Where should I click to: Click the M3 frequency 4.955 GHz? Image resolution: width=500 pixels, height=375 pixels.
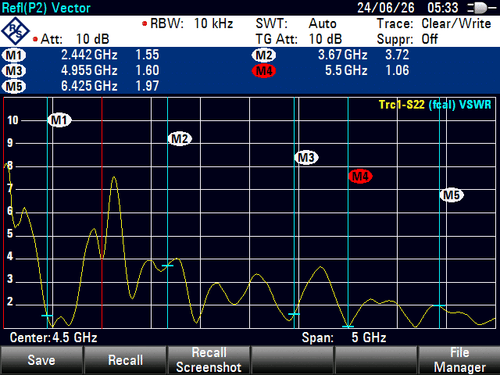pyautogui.click(x=89, y=71)
